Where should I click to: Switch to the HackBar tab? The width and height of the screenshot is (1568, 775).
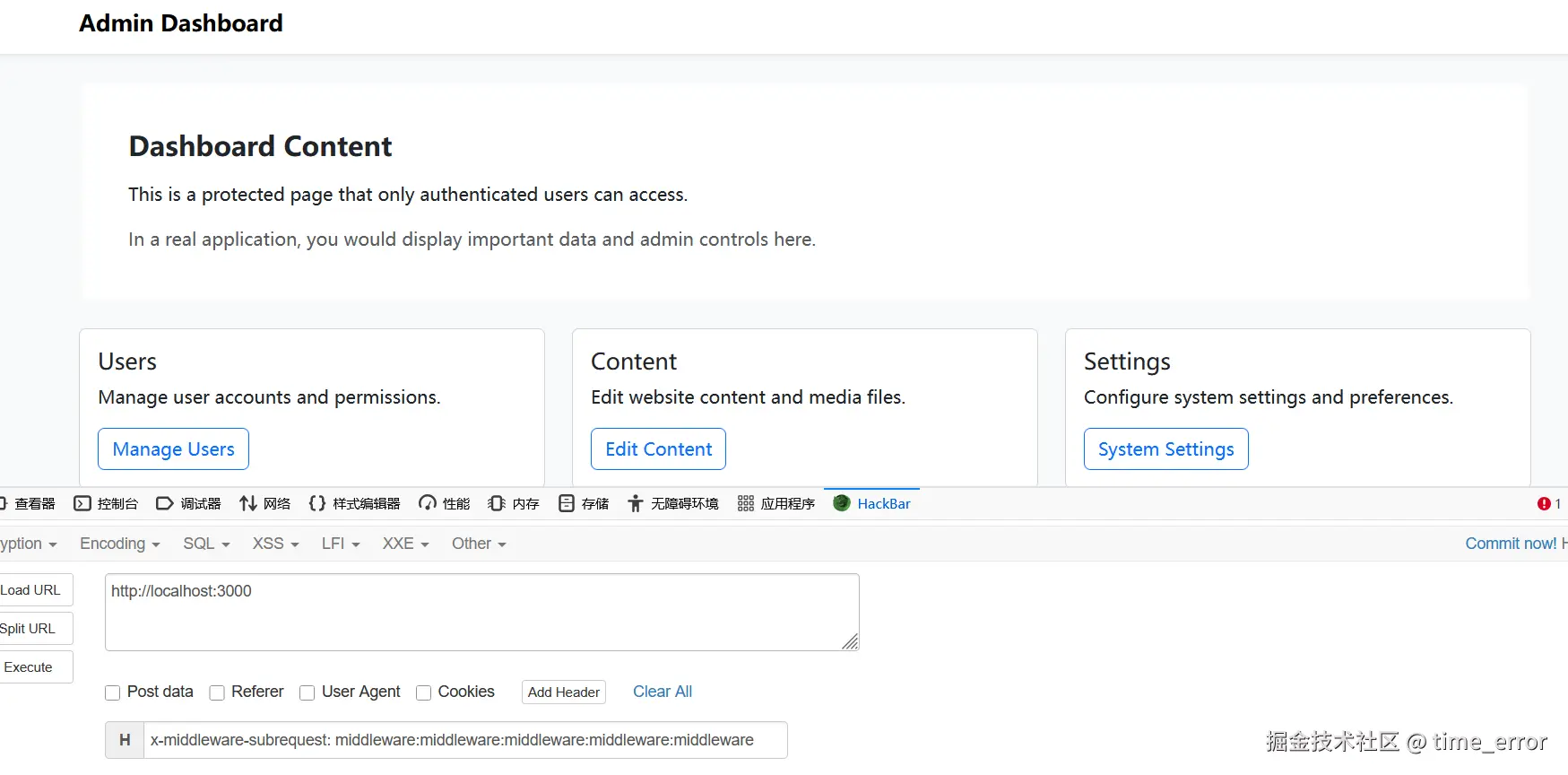(x=872, y=504)
